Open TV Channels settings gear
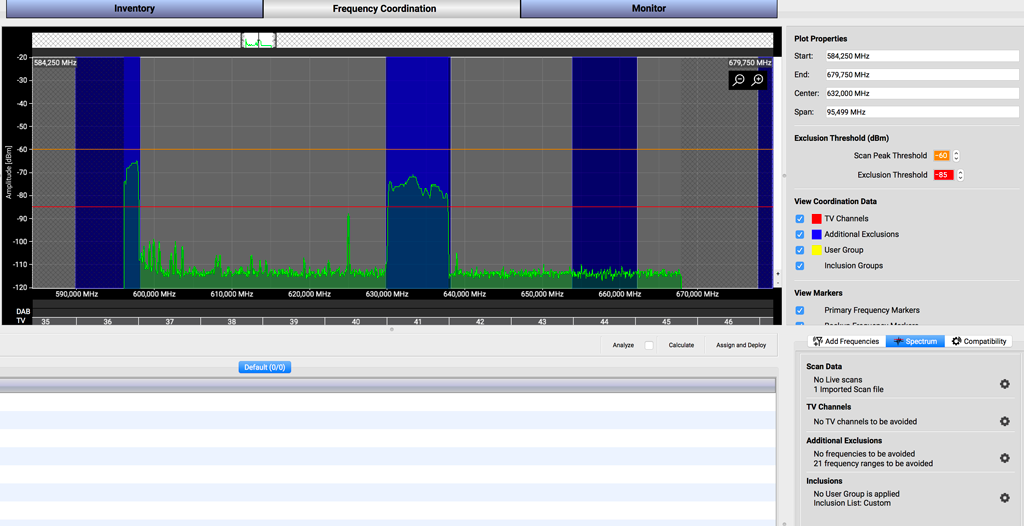 (x=1004, y=421)
